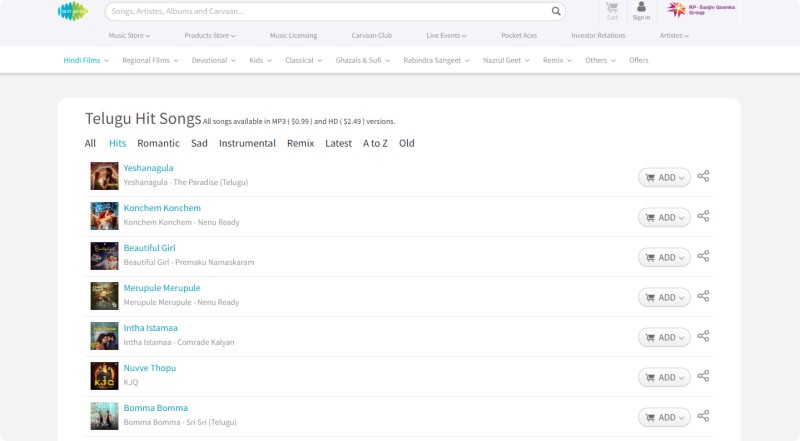Switch to Remix songs filter tab

[301, 143]
